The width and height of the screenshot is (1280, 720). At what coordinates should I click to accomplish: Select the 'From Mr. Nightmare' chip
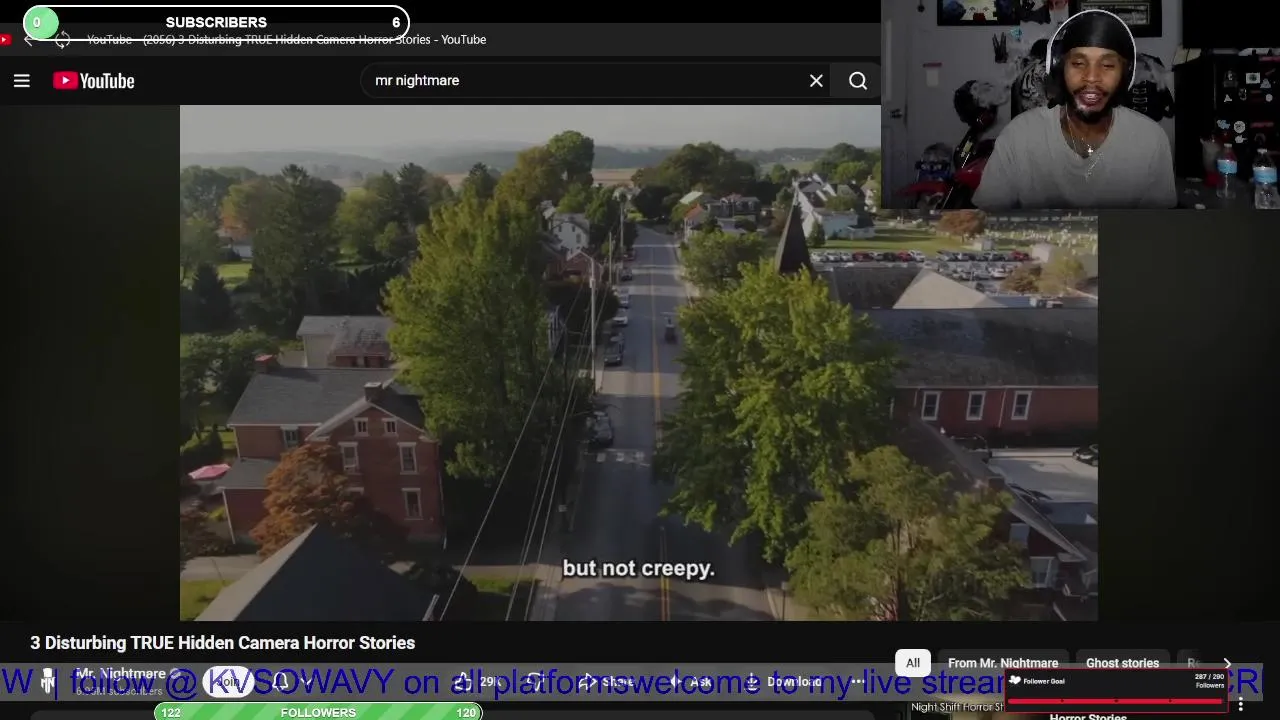coord(1003,663)
